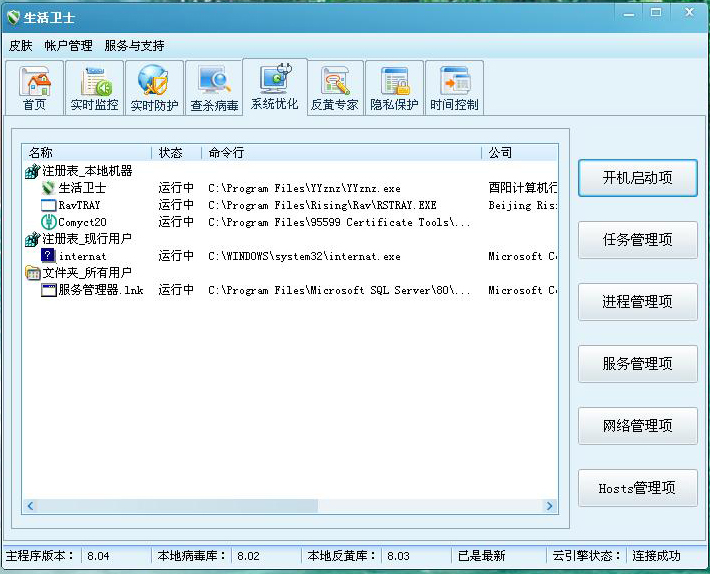Screen dimensions: 710x574
Task: Open 反黄专家 toolbar icon
Action: tap(334, 88)
